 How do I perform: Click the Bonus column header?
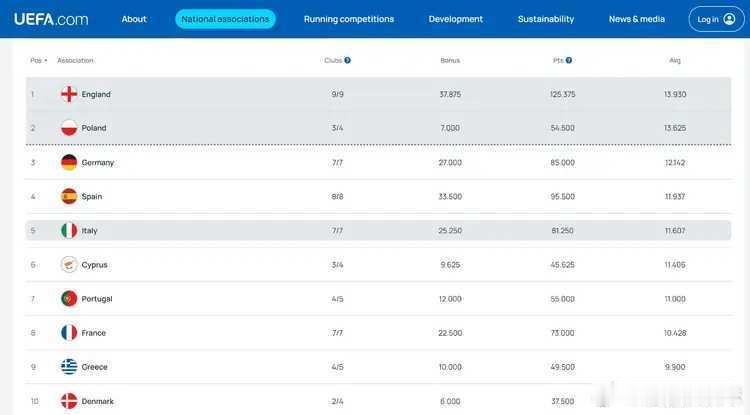tap(450, 60)
